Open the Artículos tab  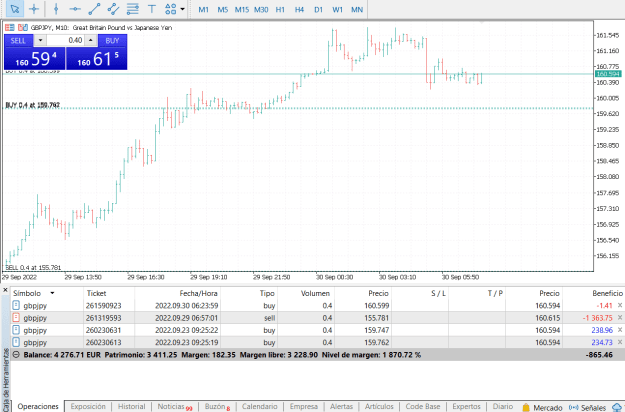(379, 406)
